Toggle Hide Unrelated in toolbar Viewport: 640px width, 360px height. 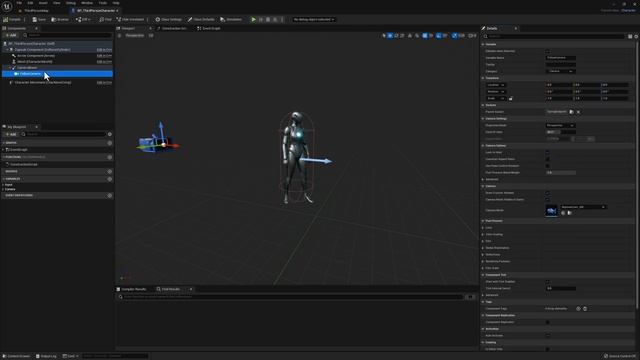tap(130, 19)
